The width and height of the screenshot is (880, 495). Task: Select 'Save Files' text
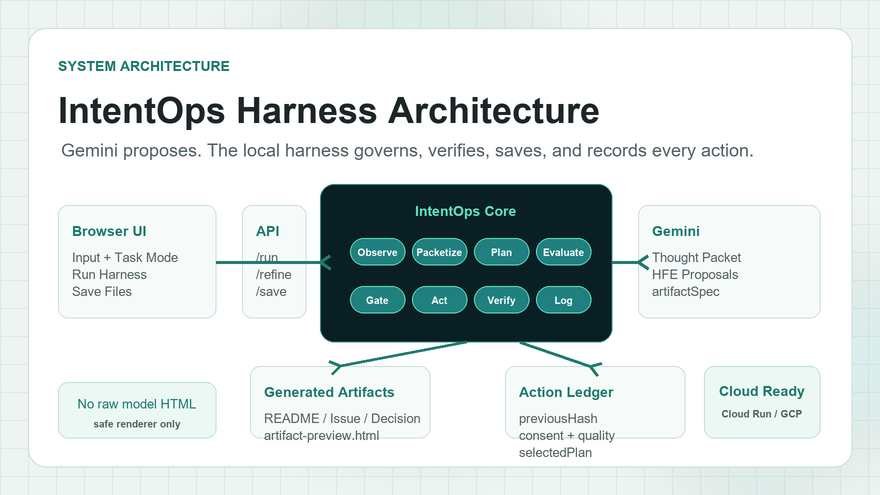(x=102, y=291)
